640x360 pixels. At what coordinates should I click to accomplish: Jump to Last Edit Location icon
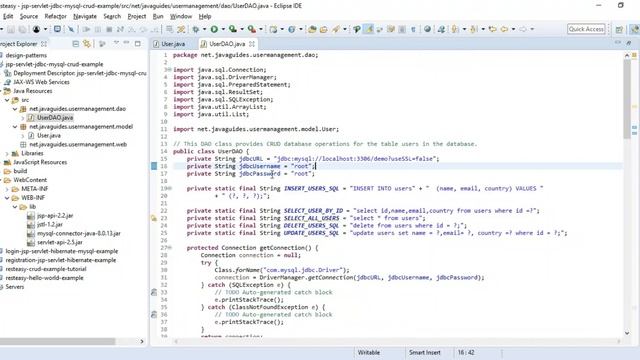[493, 29]
